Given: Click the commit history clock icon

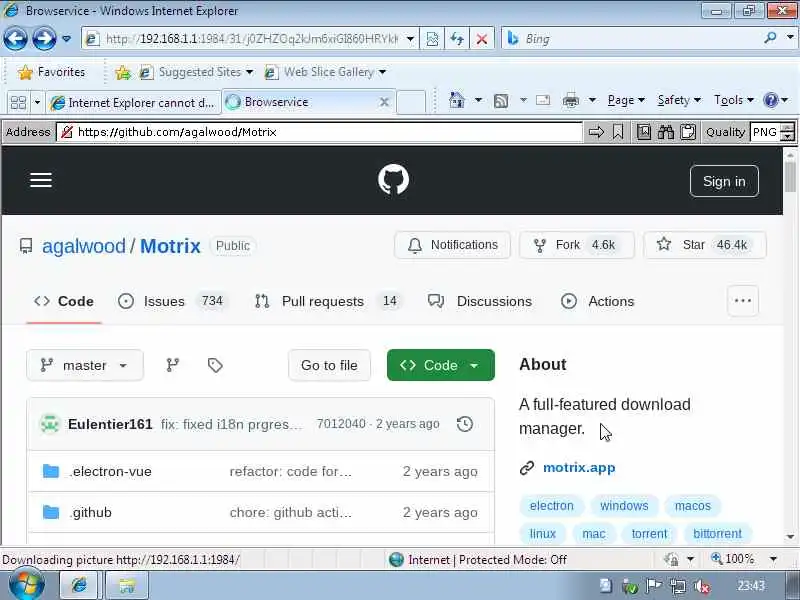Looking at the screenshot, I should click(x=464, y=424).
